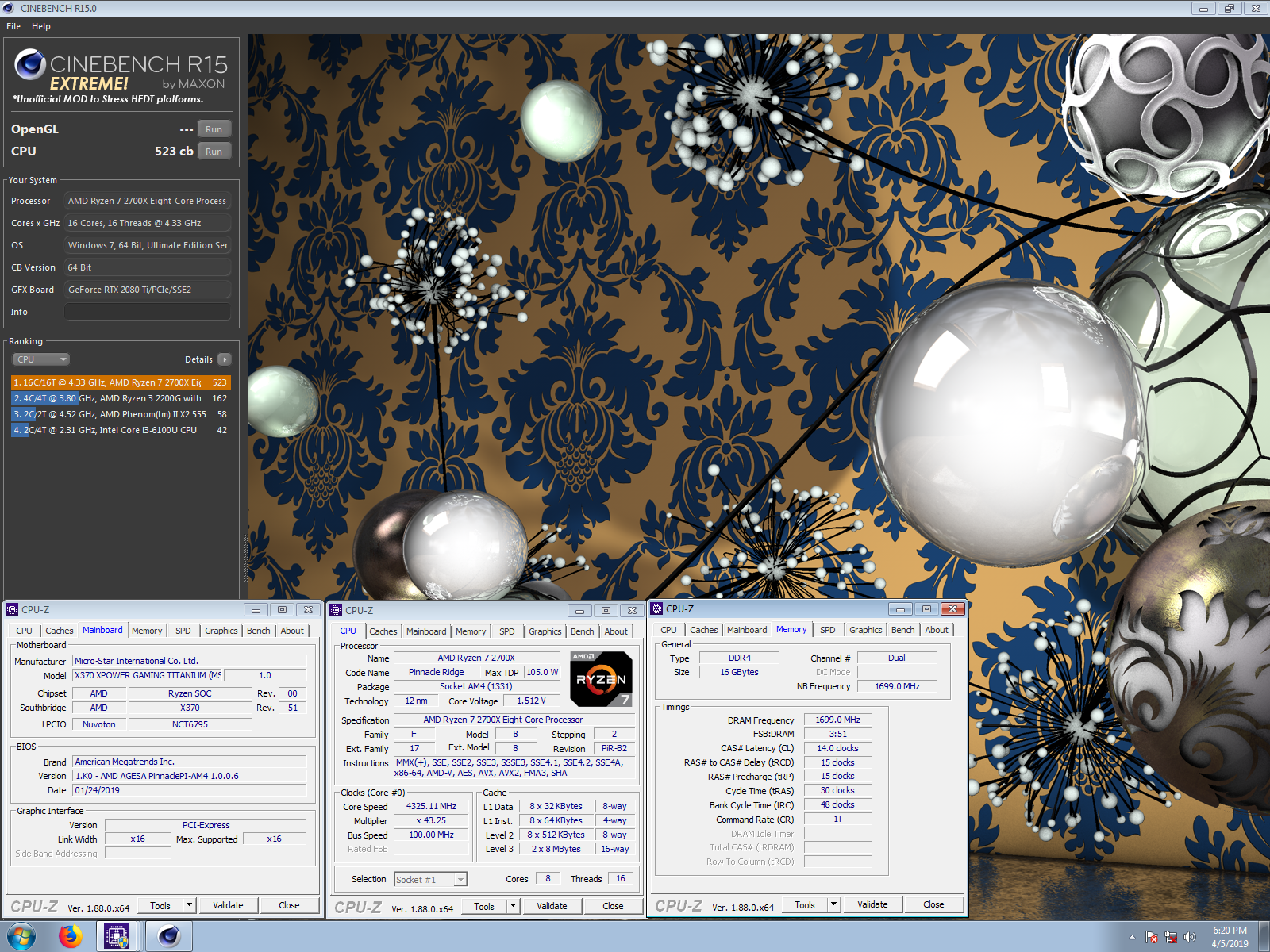This screenshot has width=1270, height=952.
Task: Click Validate in left CPU-Z window
Action: [x=228, y=905]
